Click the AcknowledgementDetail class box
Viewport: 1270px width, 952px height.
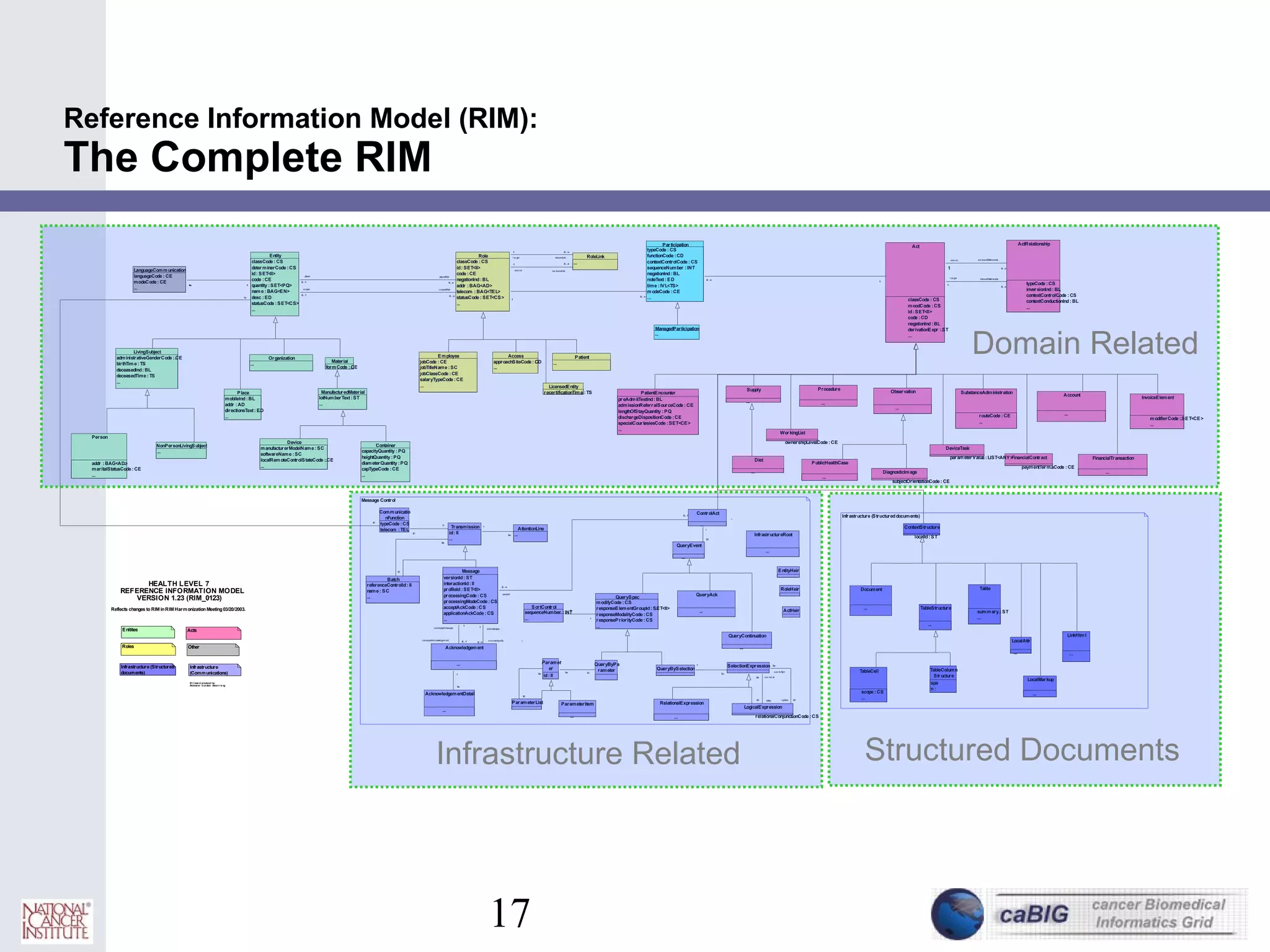pos(449,703)
